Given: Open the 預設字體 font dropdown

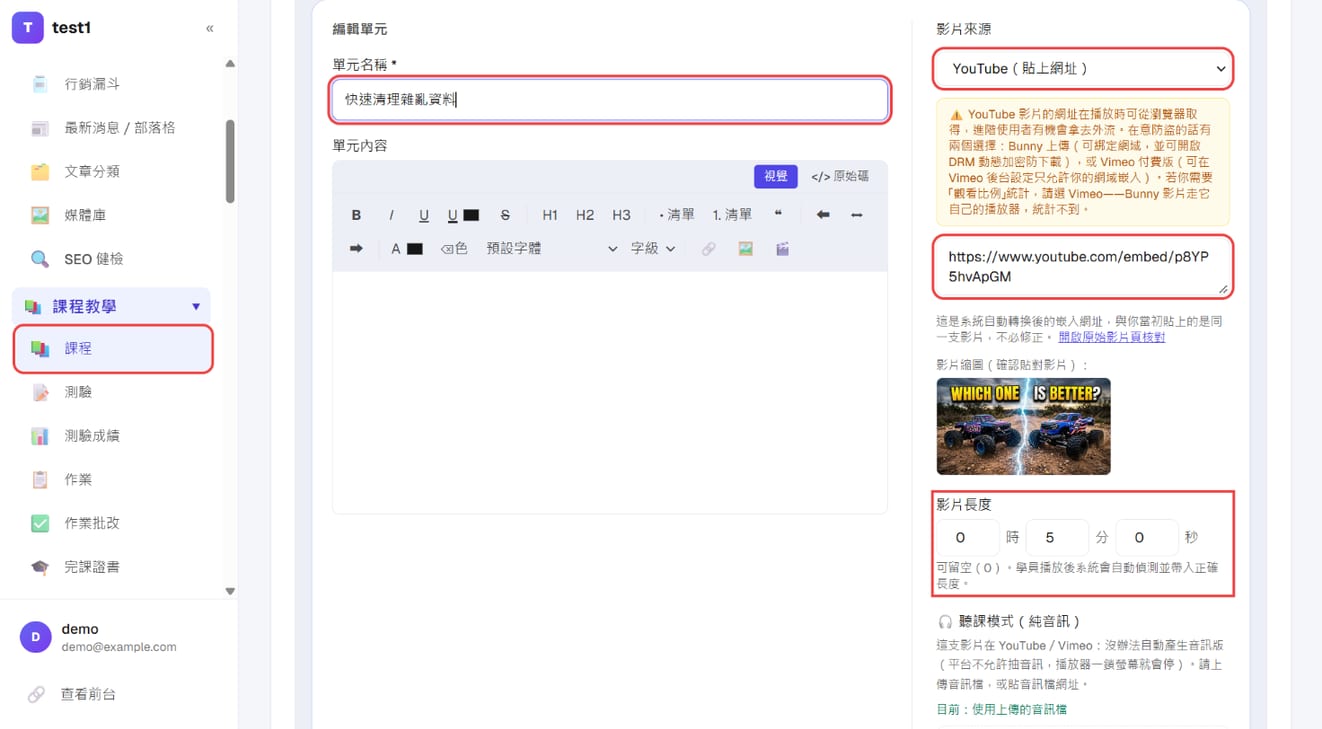Looking at the screenshot, I should [x=552, y=248].
